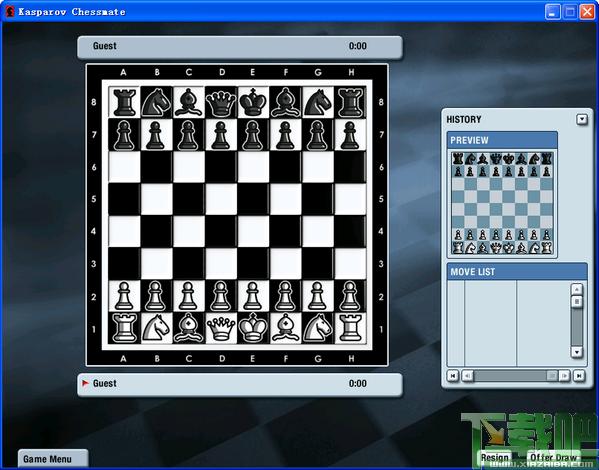Select the white rook on A1
The image size is (599, 470).
[x=124, y=328]
